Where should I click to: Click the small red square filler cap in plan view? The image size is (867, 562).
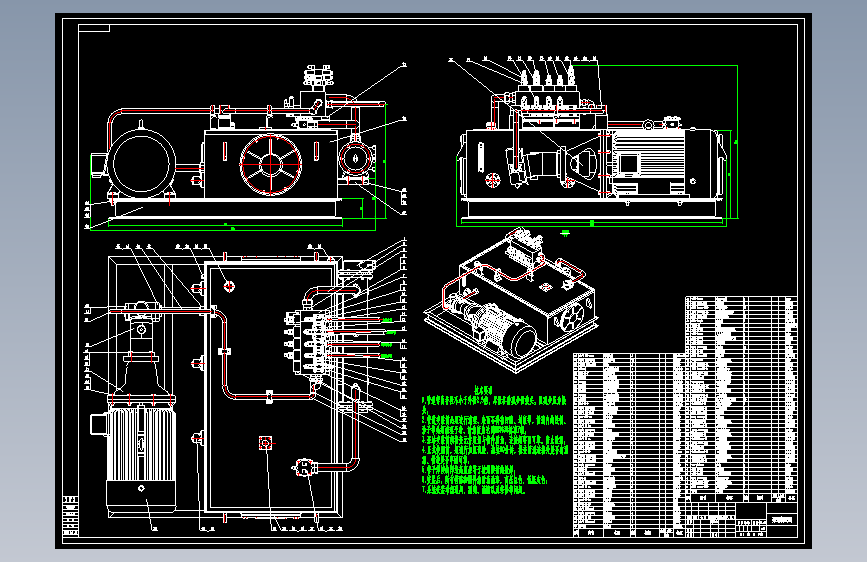[265, 443]
